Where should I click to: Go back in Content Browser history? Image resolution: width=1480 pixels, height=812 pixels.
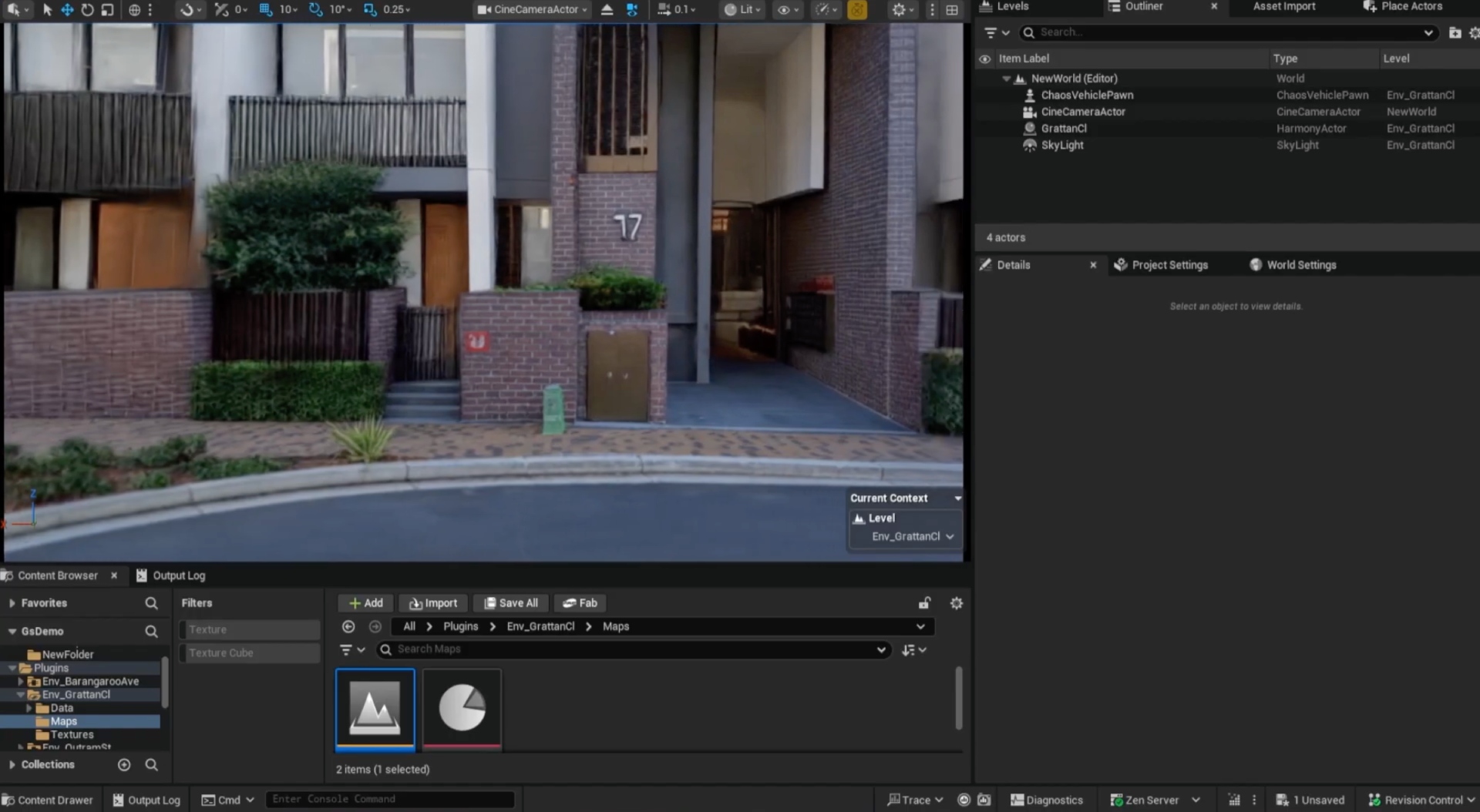348,626
